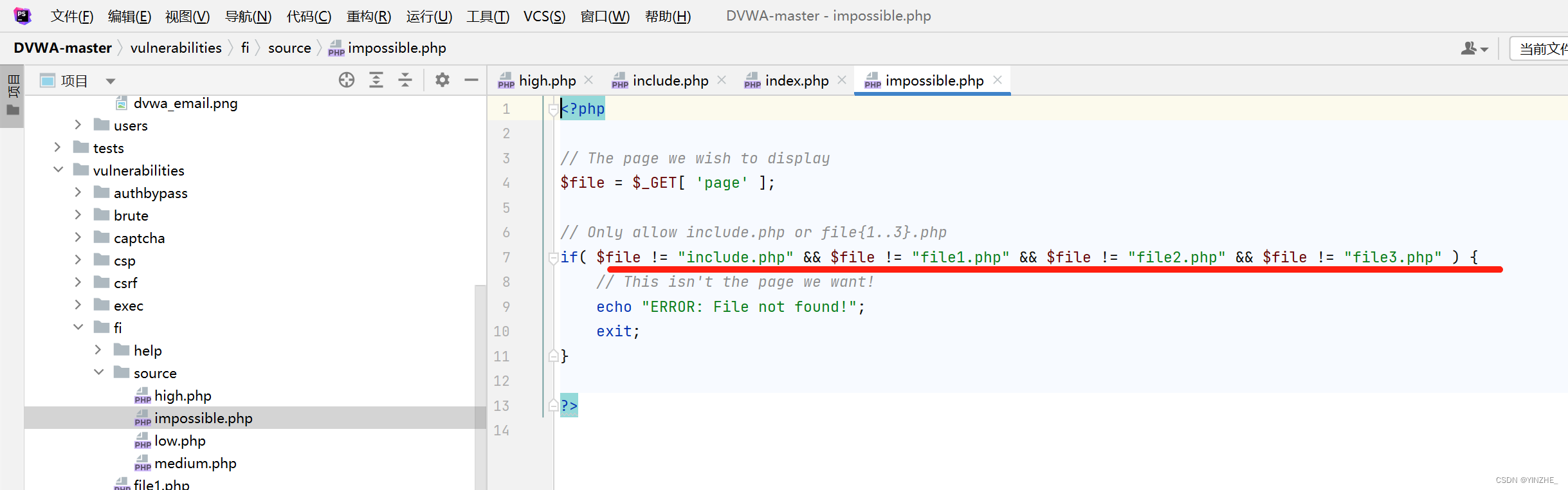Hide the project tool window with minus icon
Image resolution: width=1568 pixels, height=490 pixels.
pos(471,80)
